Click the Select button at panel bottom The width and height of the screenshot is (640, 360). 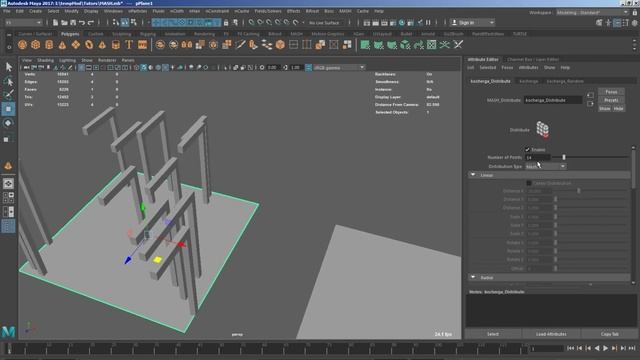pos(493,334)
